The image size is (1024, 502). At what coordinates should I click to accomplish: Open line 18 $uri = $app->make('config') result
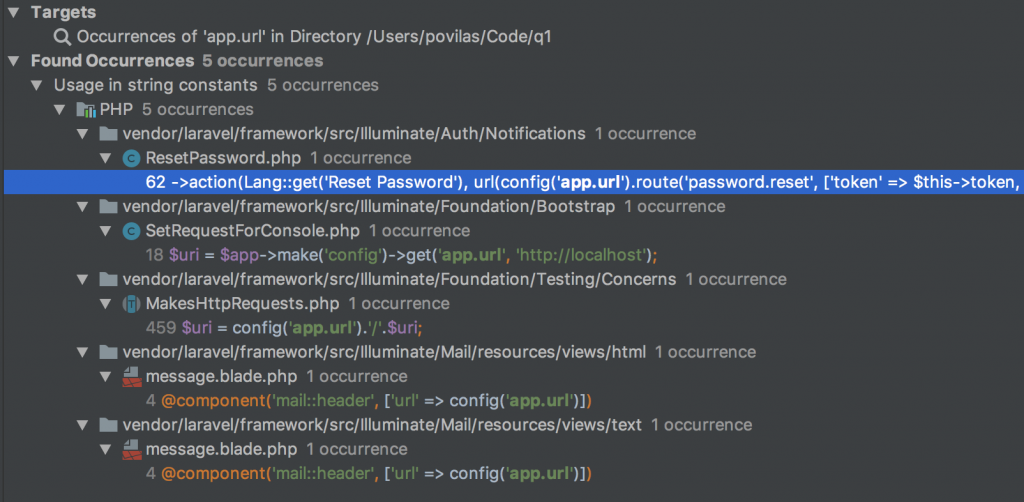(x=401, y=255)
